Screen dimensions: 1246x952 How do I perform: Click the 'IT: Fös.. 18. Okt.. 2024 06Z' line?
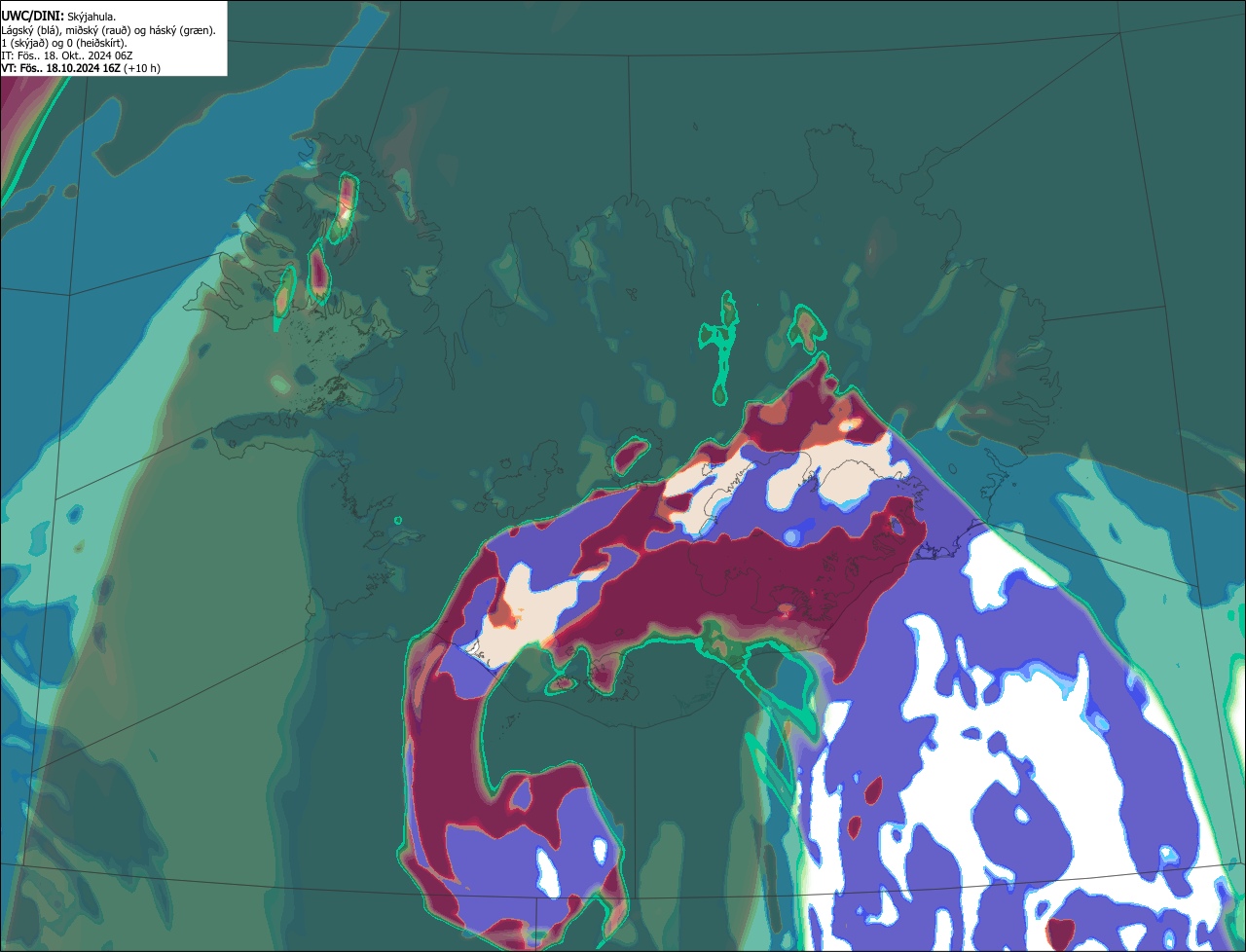click(x=66, y=55)
